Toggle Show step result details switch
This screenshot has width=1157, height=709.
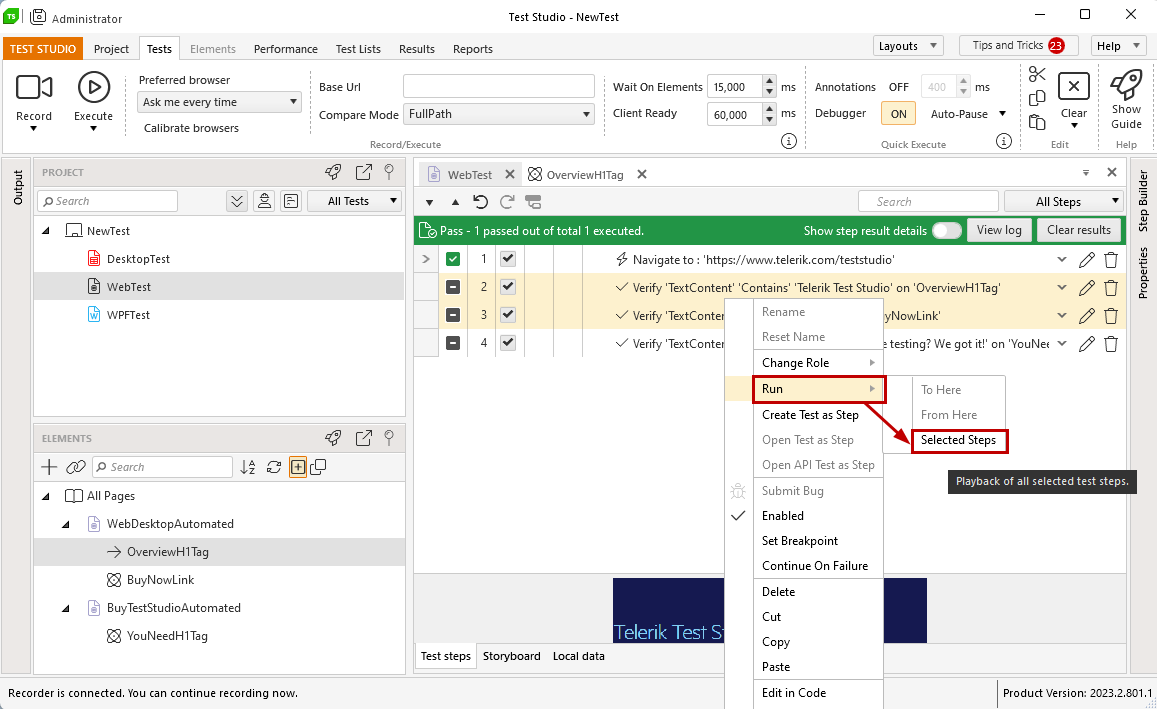947,230
